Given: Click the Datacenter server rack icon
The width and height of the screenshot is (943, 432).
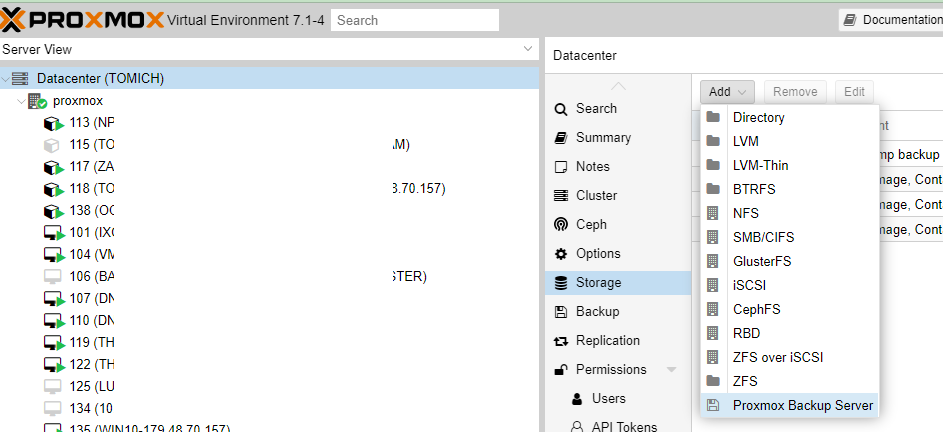Looking at the screenshot, I should click(20, 78).
